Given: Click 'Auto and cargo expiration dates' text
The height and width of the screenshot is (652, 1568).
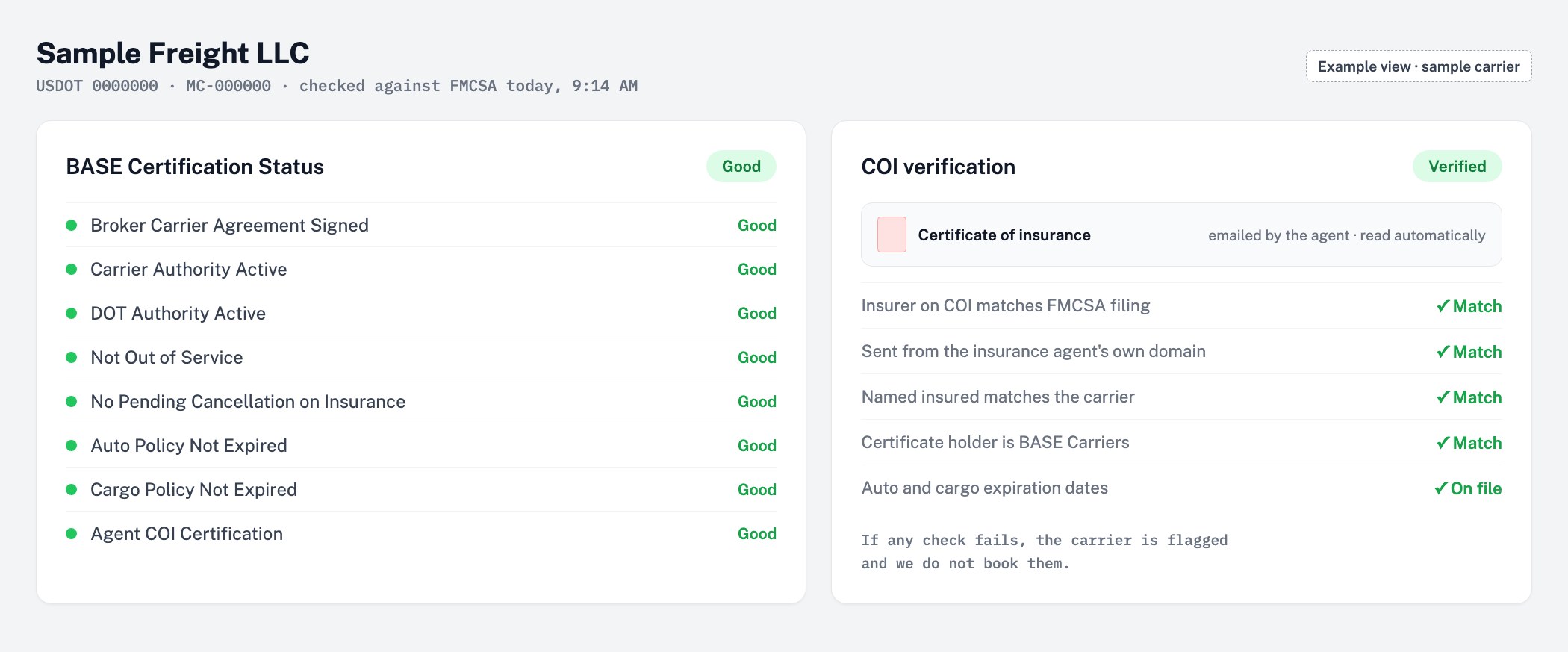Looking at the screenshot, I should 985,488.
